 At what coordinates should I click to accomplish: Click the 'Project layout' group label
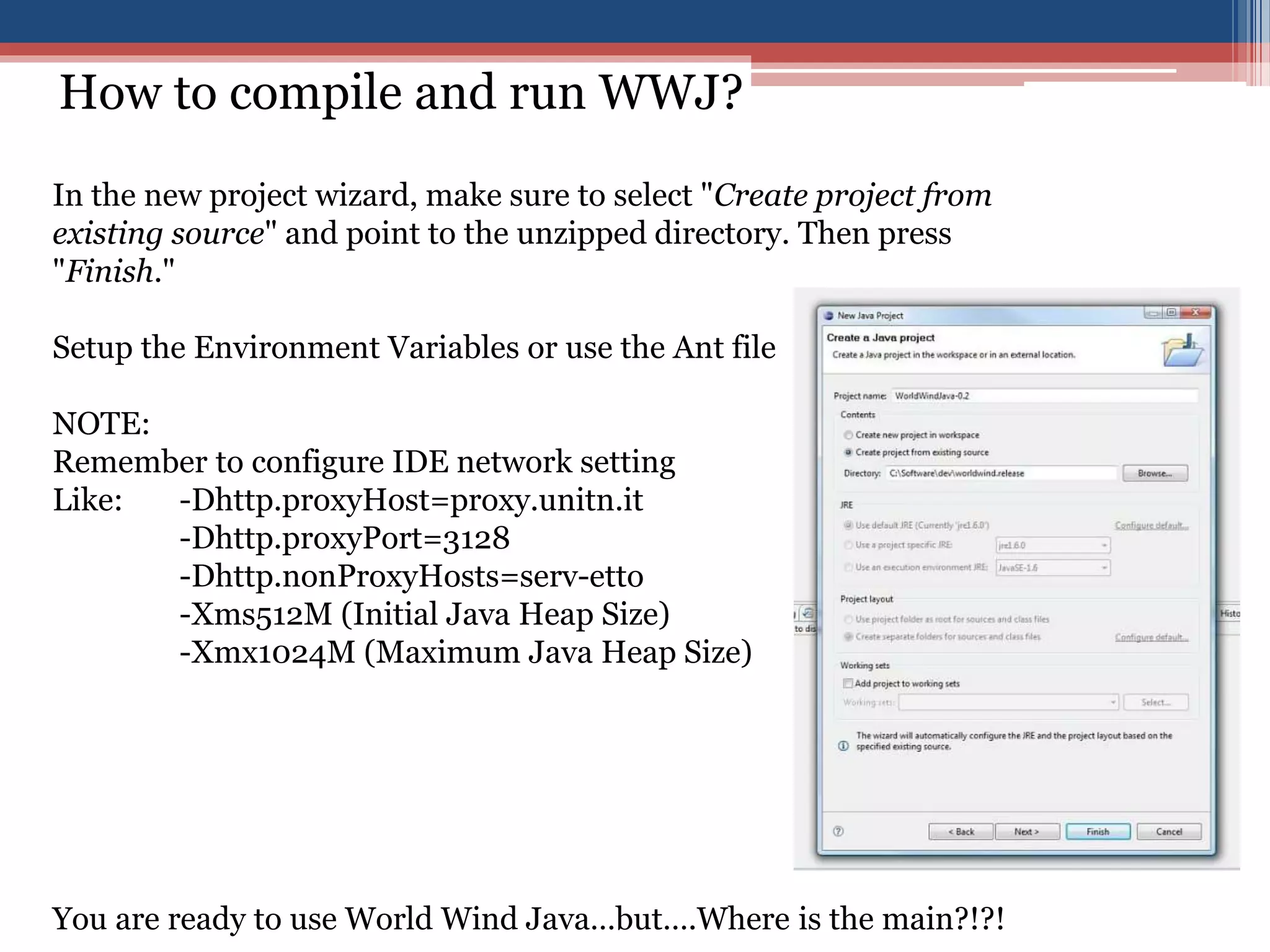(x=866, y=599)
